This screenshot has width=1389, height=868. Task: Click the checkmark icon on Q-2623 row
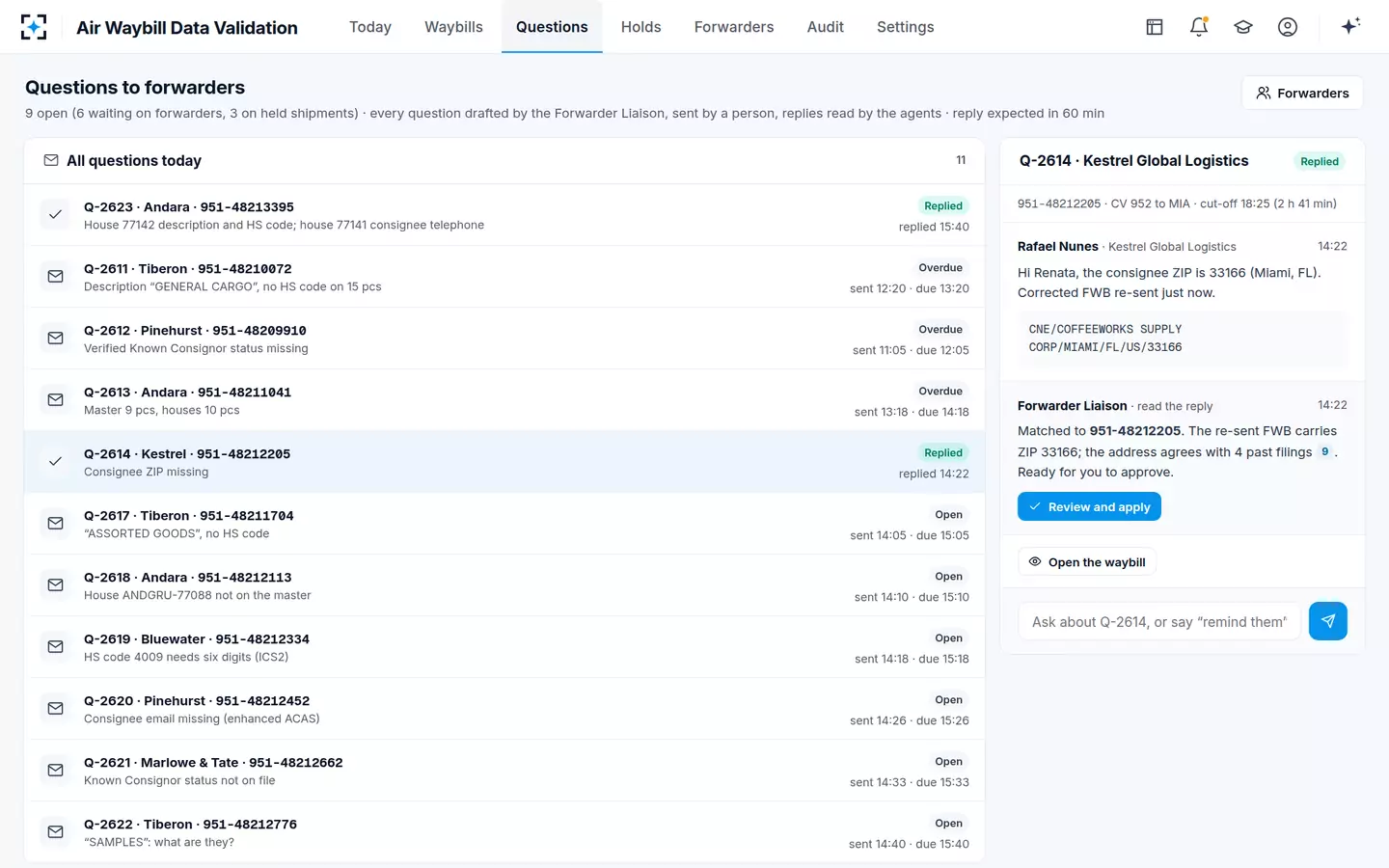[x=56, y=215]
